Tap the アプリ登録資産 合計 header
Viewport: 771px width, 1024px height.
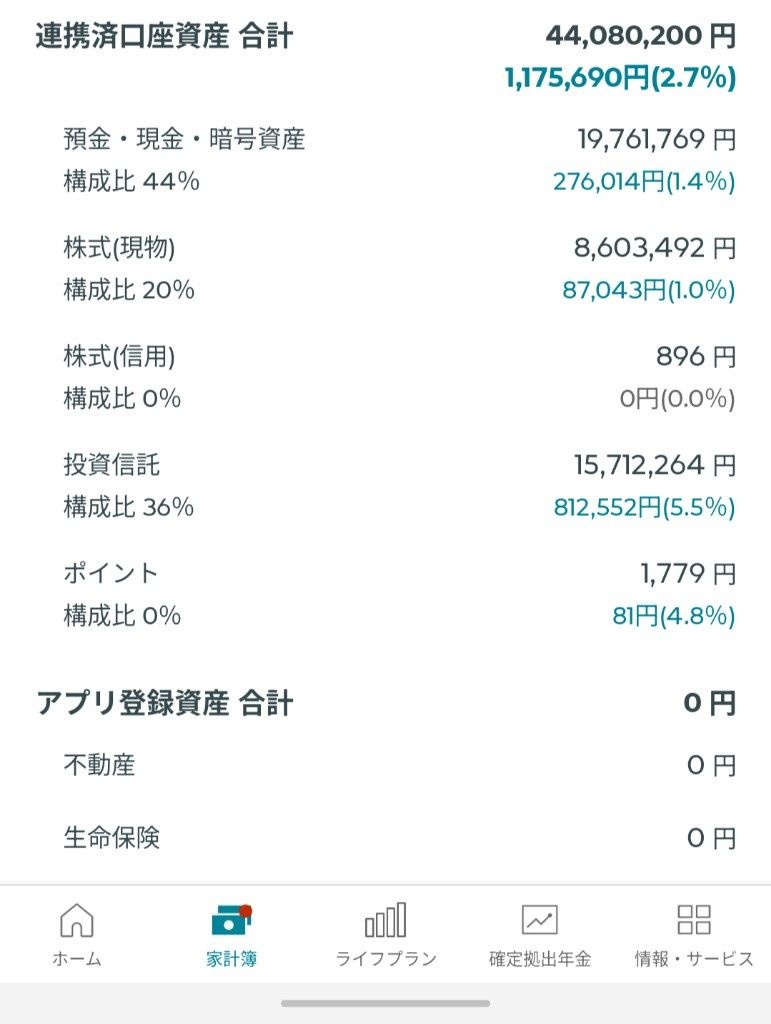(x=165, y=704)
